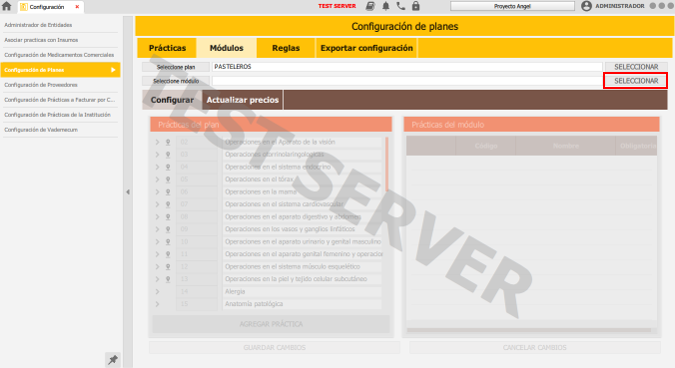675x368 pixels.
Task: Expand the Alergia row
Action: click(157, 292)
